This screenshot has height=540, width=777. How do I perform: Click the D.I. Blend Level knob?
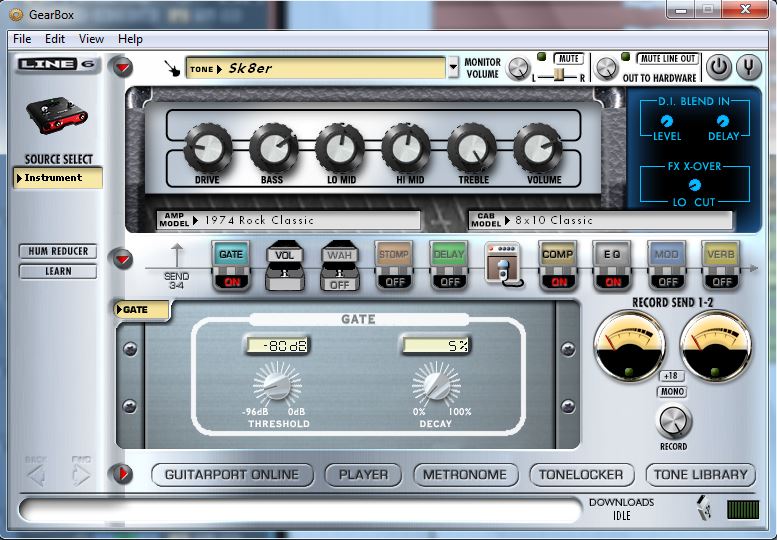click(667, 121)
